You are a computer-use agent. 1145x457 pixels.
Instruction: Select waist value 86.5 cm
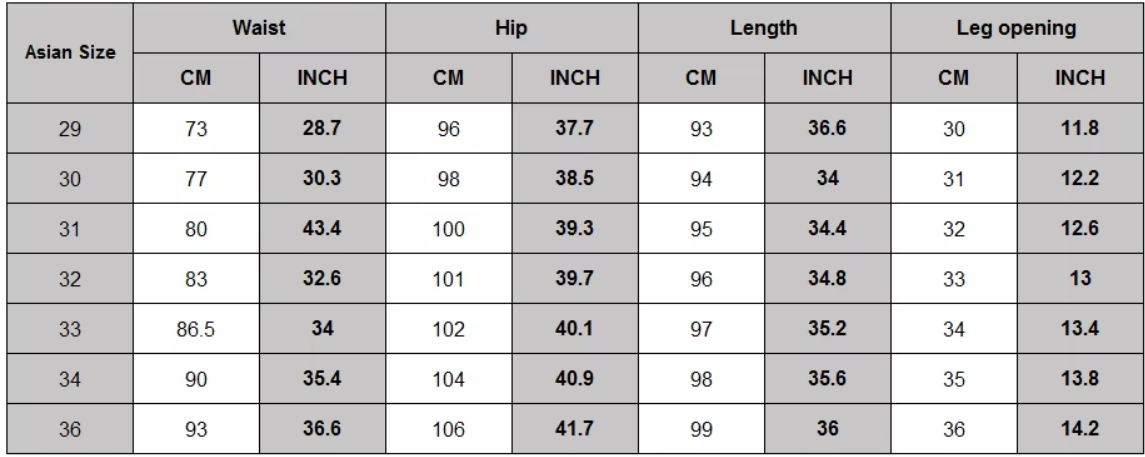(x=195, y=328)
